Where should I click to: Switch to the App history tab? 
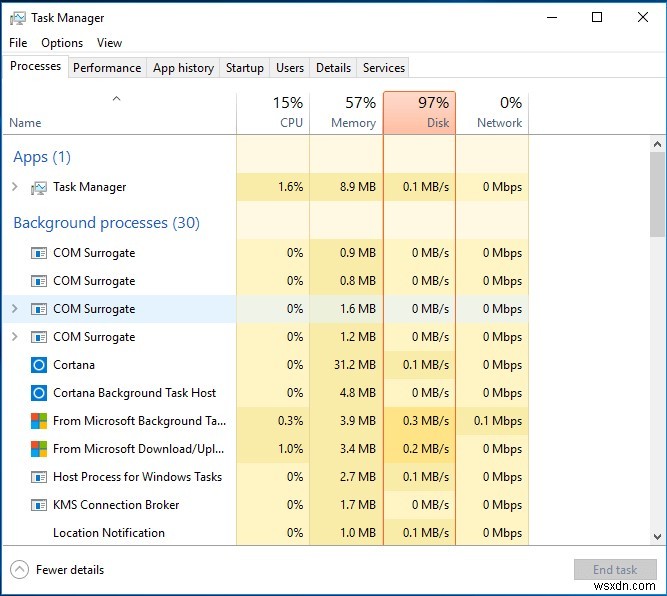tap(183, 68)
